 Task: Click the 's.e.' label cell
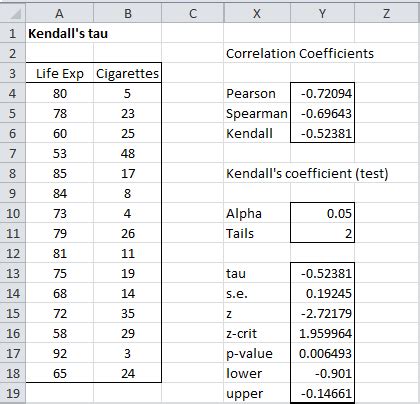[x=257, y=293]
